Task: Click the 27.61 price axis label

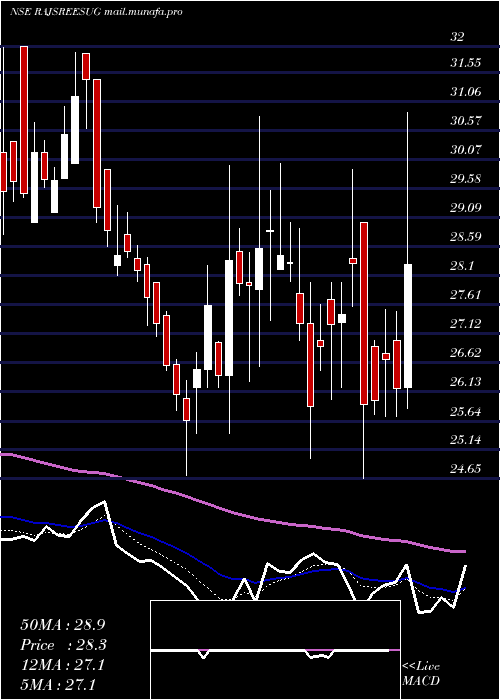Action: [x=465, y=295]
